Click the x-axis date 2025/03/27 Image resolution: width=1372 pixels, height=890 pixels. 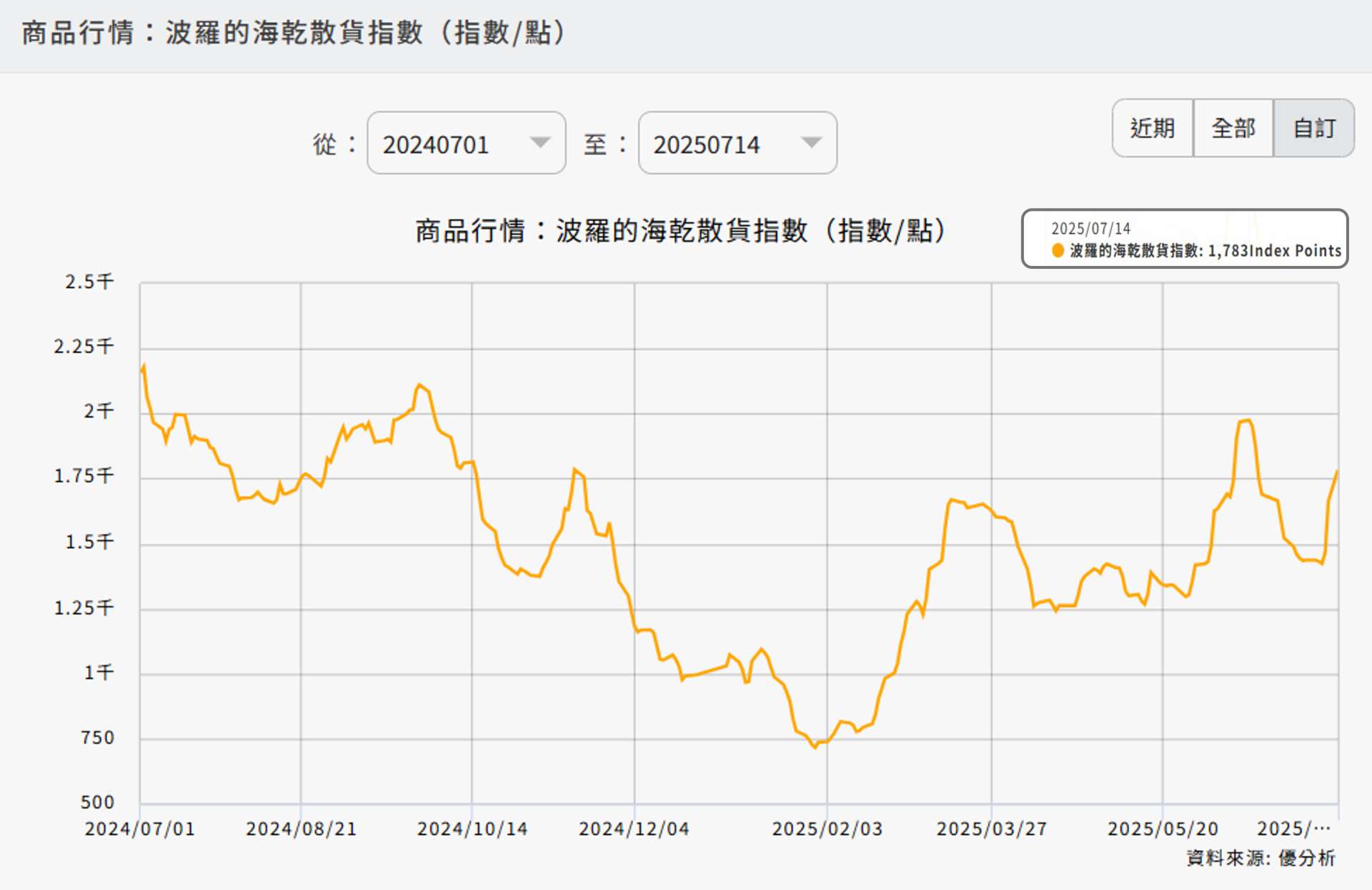[991, 829]
